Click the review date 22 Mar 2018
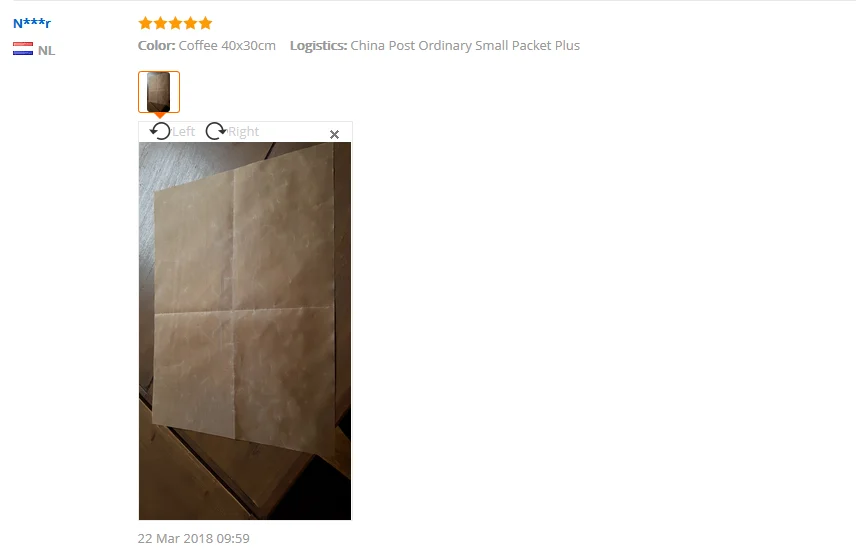 (x=194, y=538)
